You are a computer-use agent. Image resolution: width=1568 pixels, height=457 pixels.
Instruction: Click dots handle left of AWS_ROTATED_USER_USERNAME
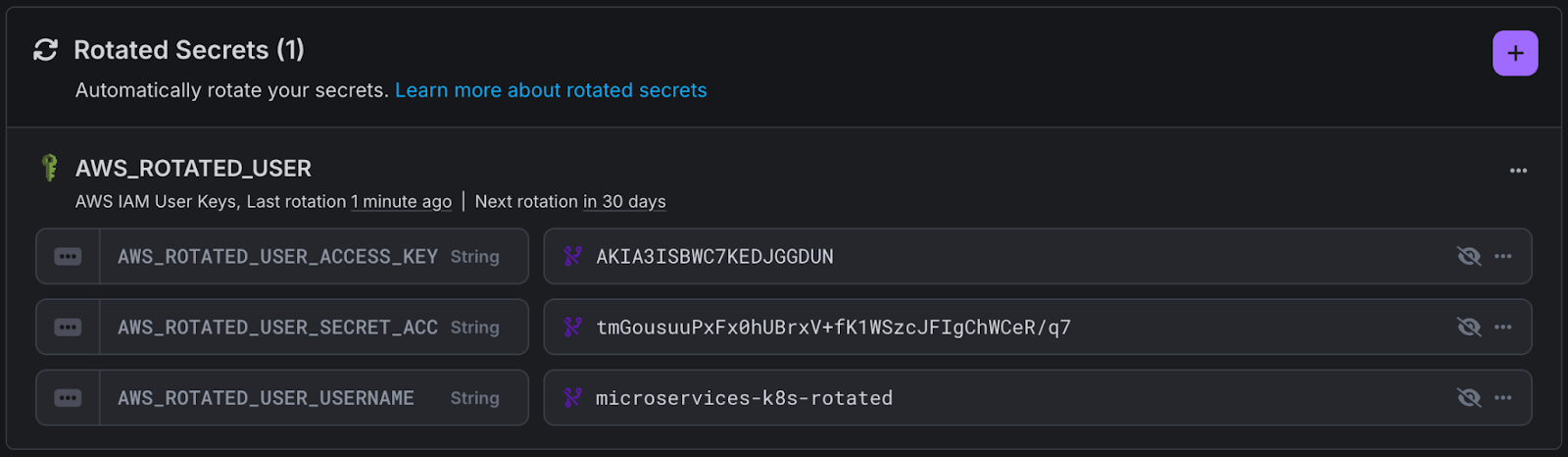[x=68, y=398]
